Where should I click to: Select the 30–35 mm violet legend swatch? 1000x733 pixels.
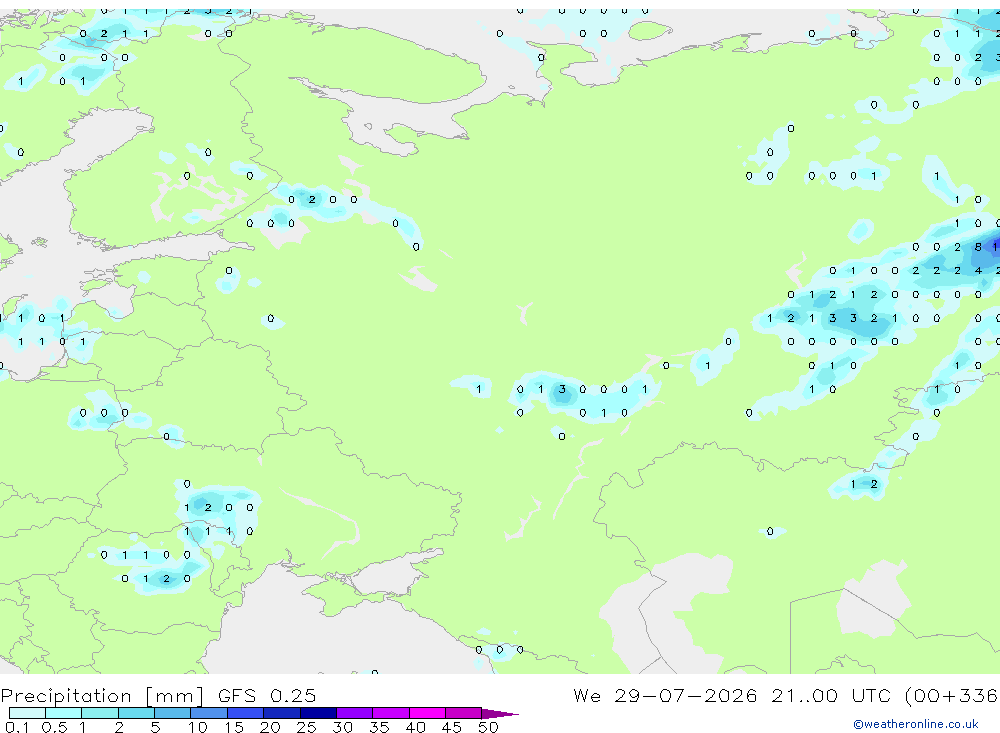[x=355, y=713]
